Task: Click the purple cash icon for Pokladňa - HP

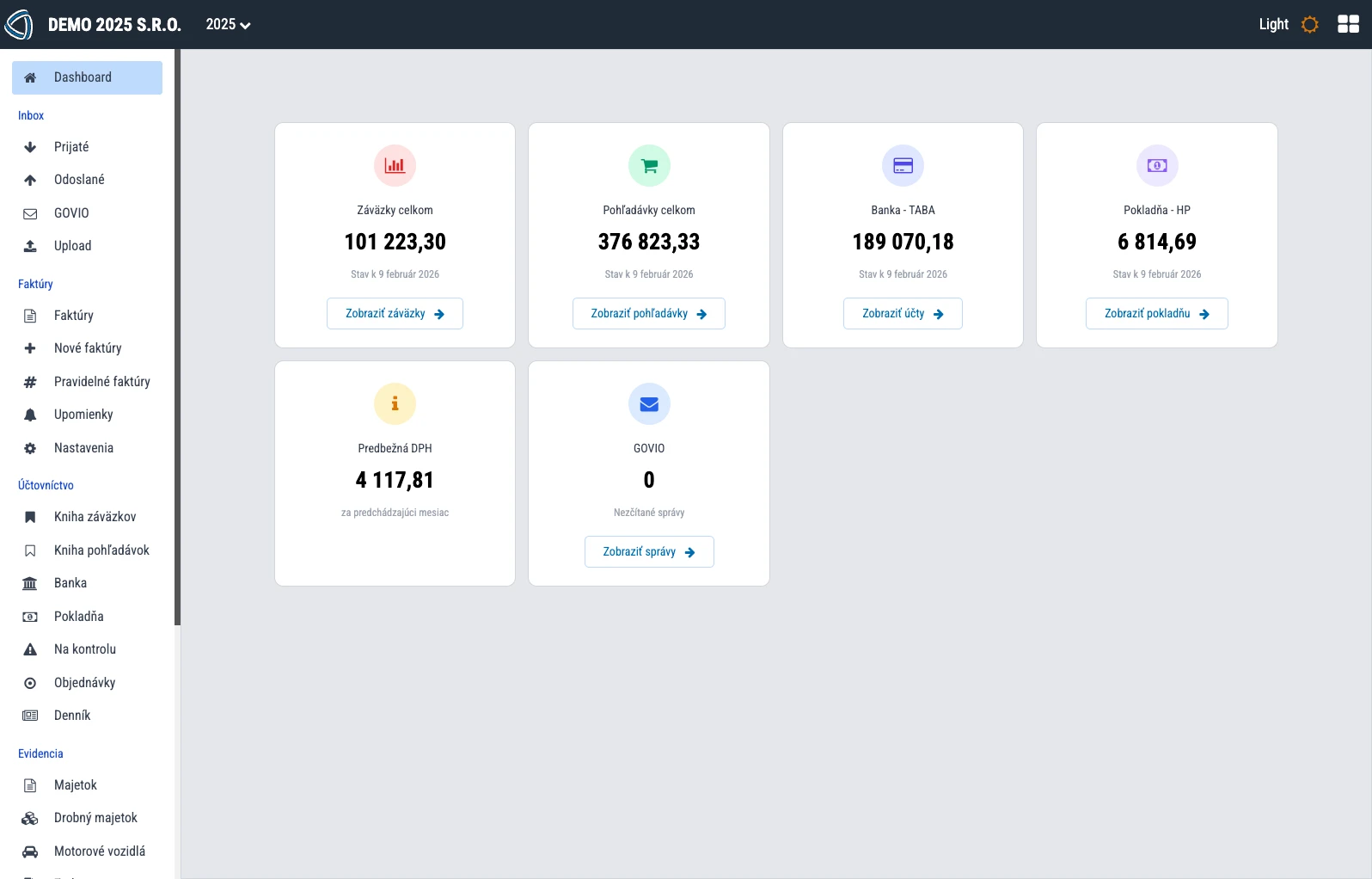Action: 1157,165
